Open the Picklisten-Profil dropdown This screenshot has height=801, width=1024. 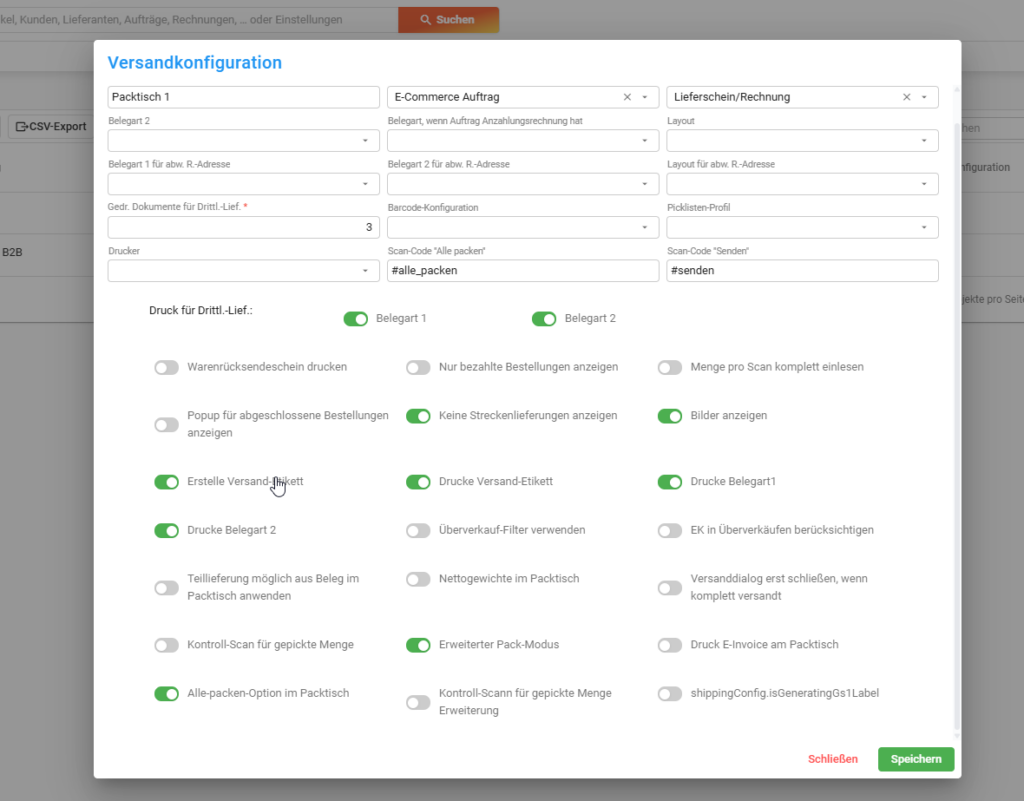coord(803,227)
